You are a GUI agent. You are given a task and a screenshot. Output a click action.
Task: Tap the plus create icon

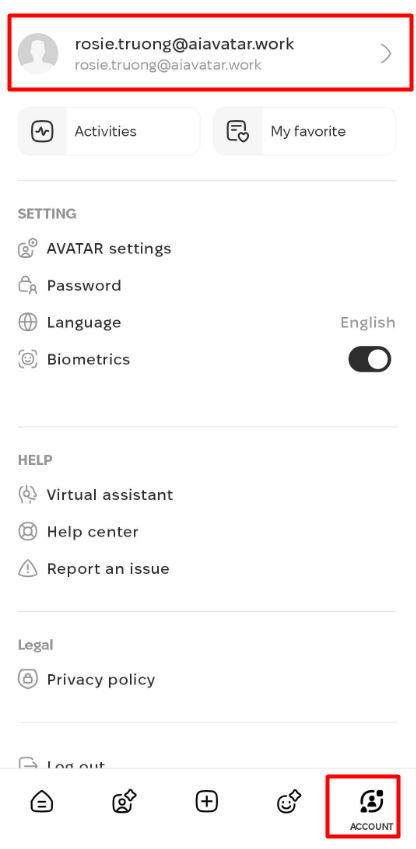206,801
